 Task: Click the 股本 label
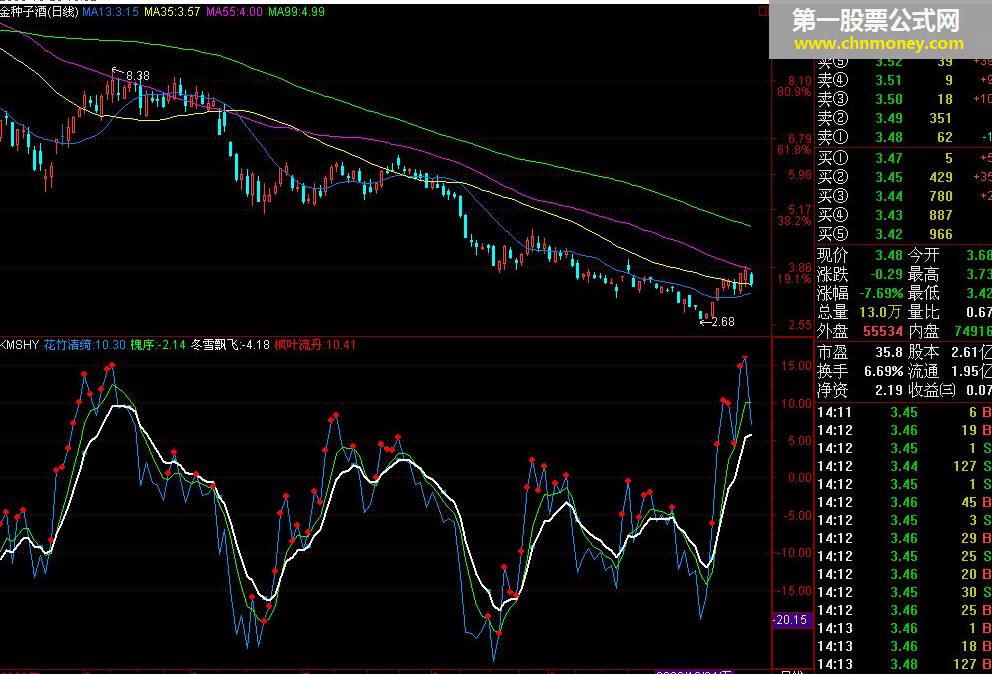coord(924,353)
